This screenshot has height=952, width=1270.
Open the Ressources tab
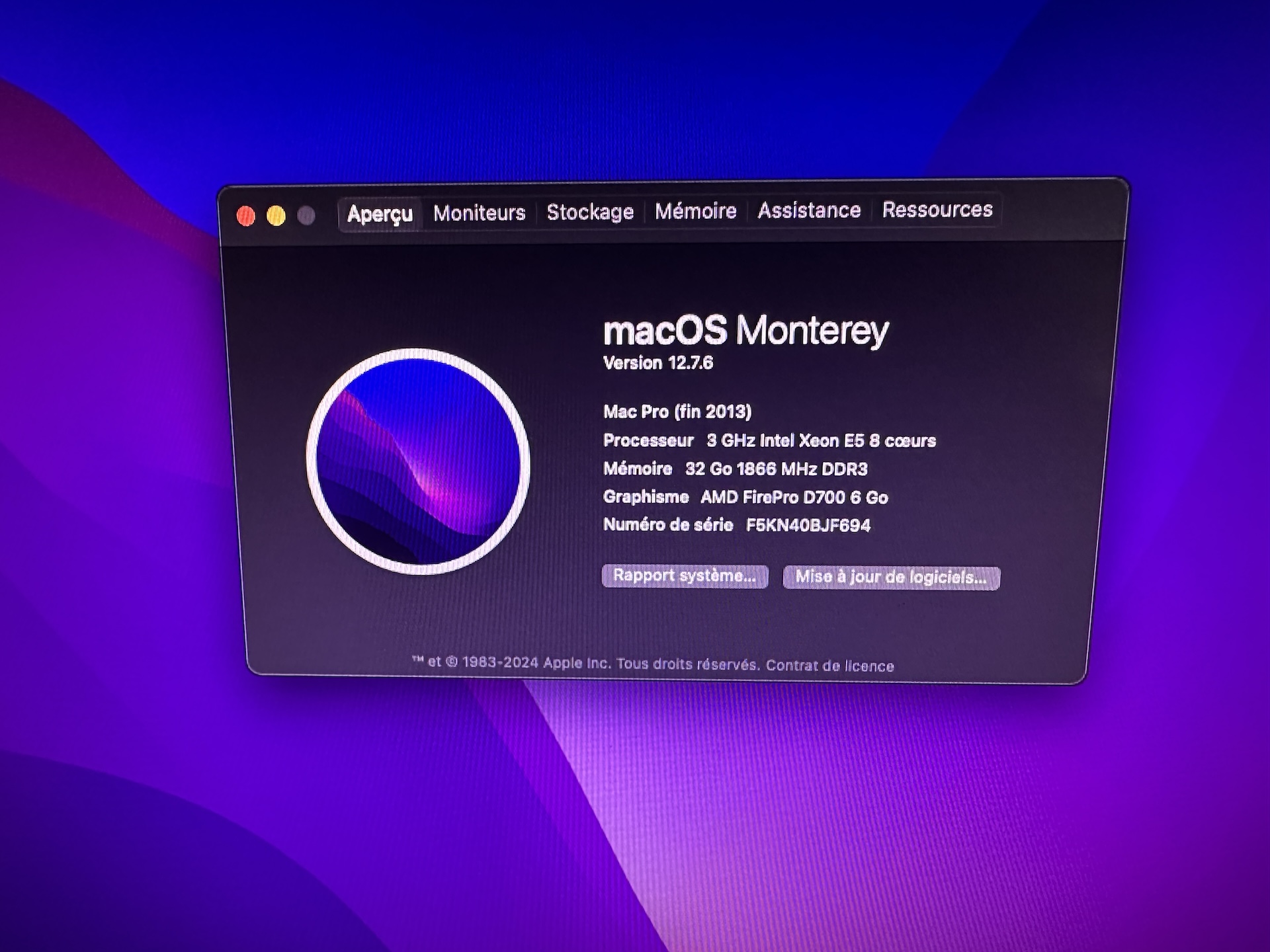click(937, 210)
